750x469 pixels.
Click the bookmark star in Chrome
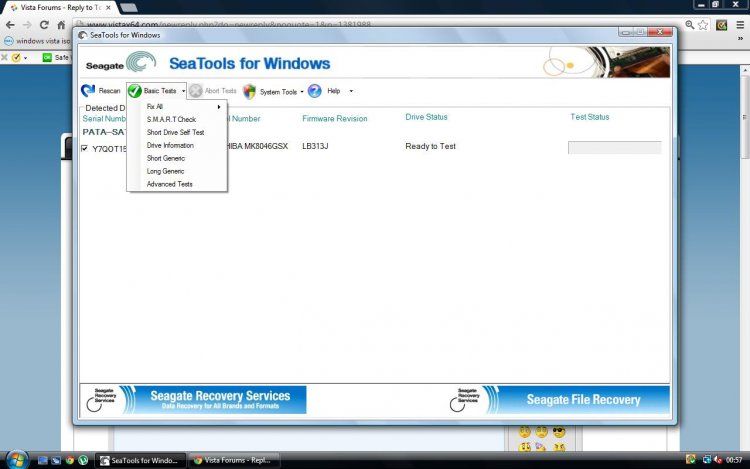click(x=703, y=25)
